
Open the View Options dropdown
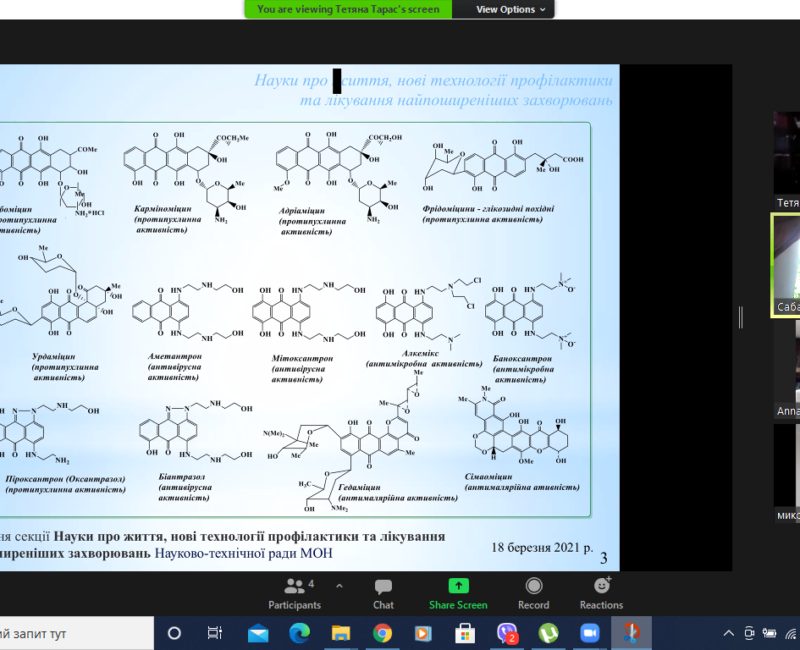pos(511,9)
